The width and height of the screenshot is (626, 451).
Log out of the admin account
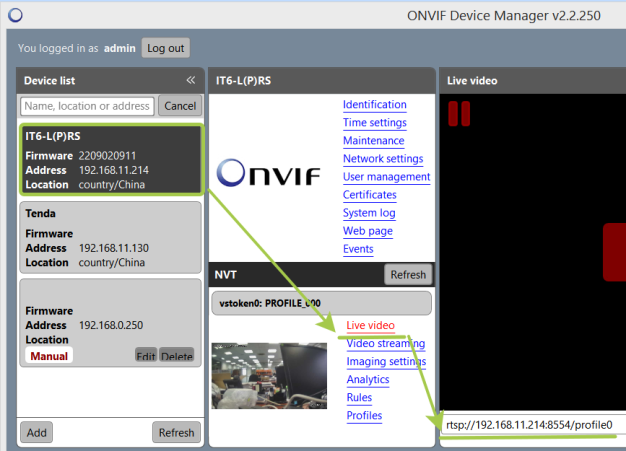click(165, 48)
